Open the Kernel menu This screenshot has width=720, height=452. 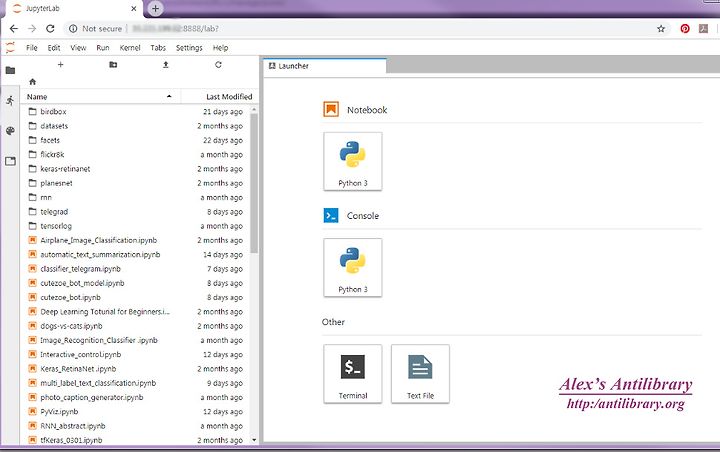click(x=130, y=48)
